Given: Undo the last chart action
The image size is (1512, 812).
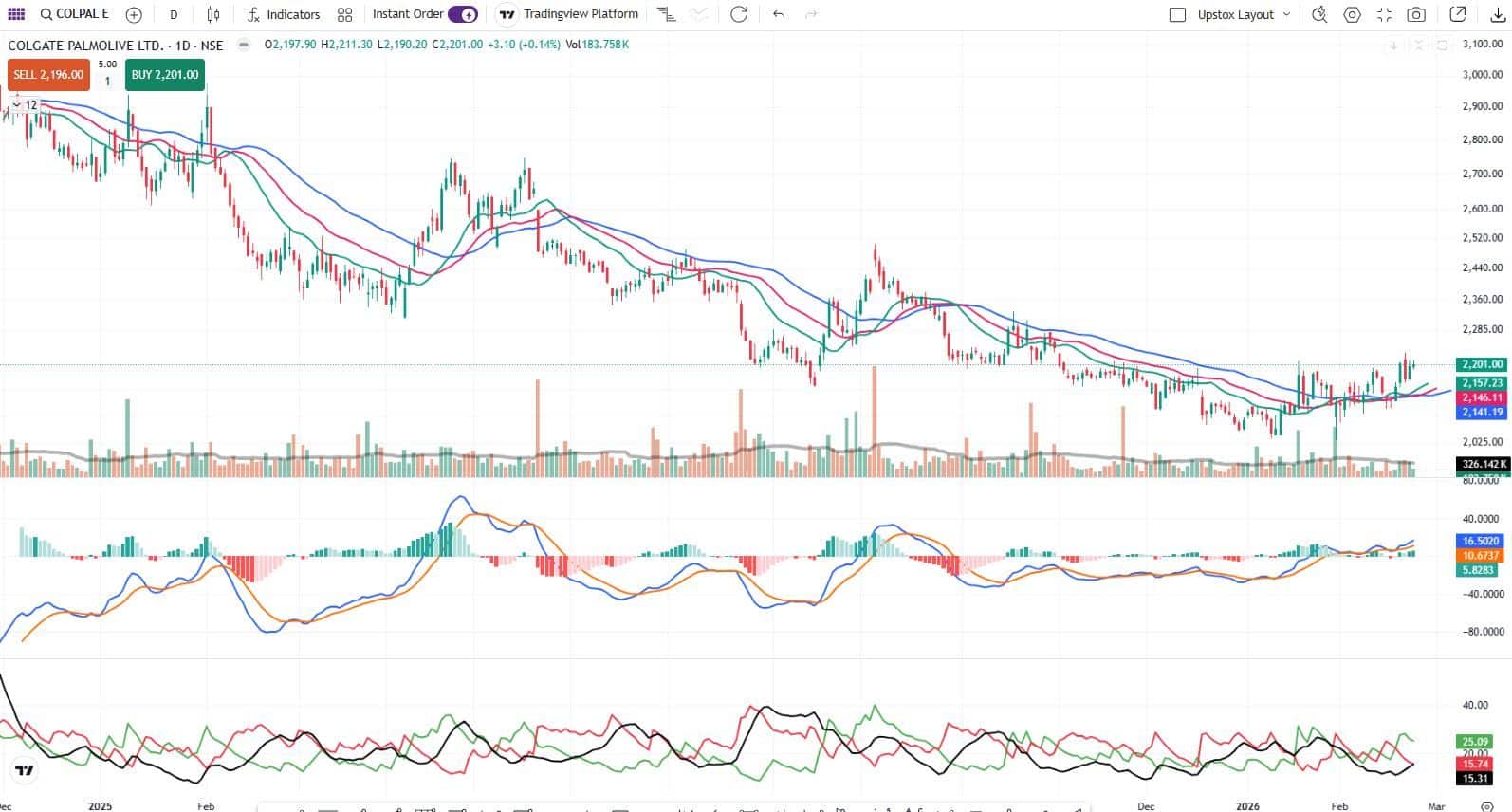Looking at the screenshot, I should tap(779, 14).
